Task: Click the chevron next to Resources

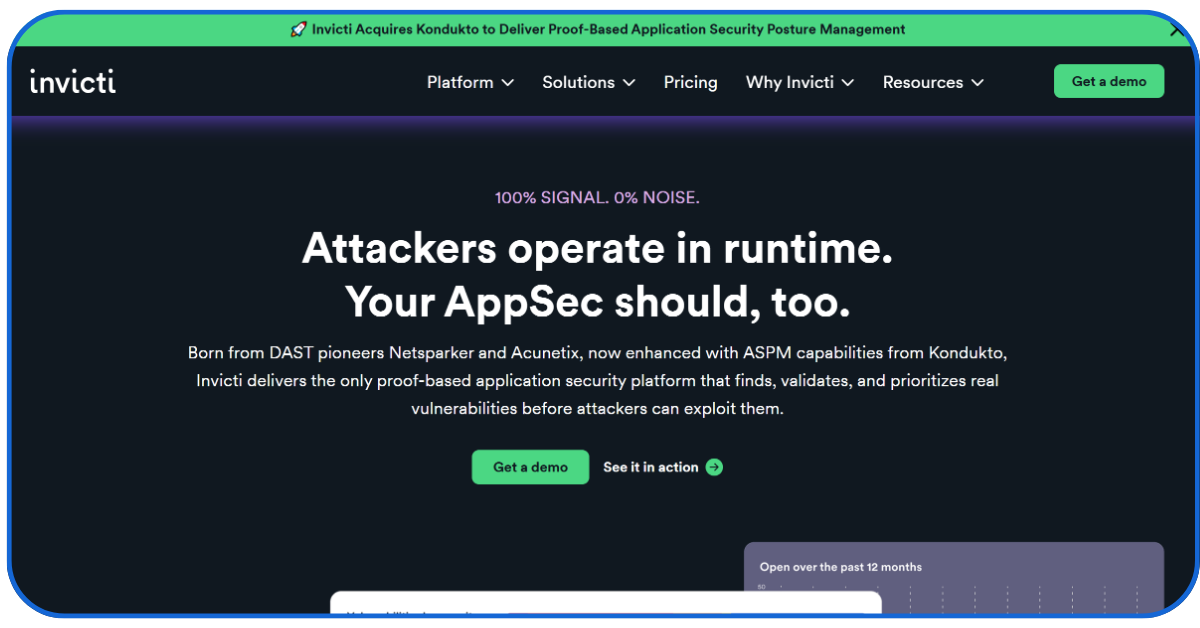Action: coord(977,83)
